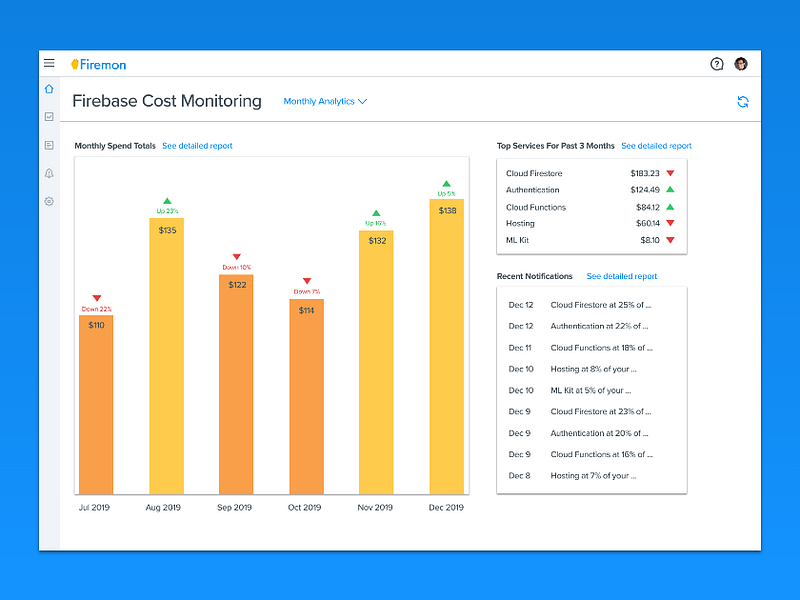The width and height of the screenshot is (800, 600).
Task: Go to home in the sidebar
Action: (49, 89)
